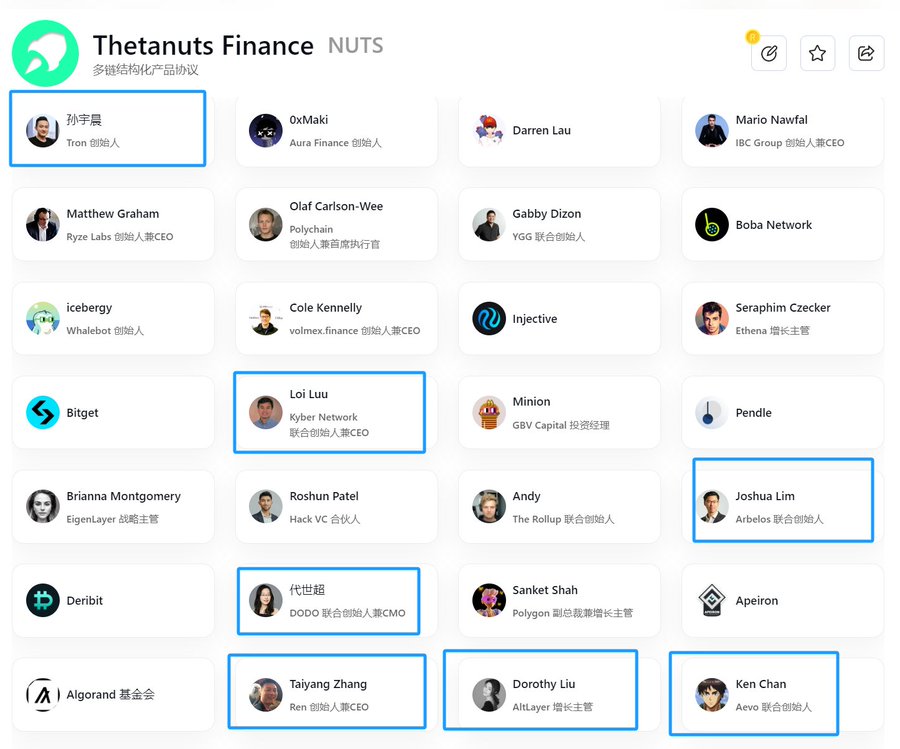Click the edit pencil icon at top right
900x749 pixels.
pos(768,54)
